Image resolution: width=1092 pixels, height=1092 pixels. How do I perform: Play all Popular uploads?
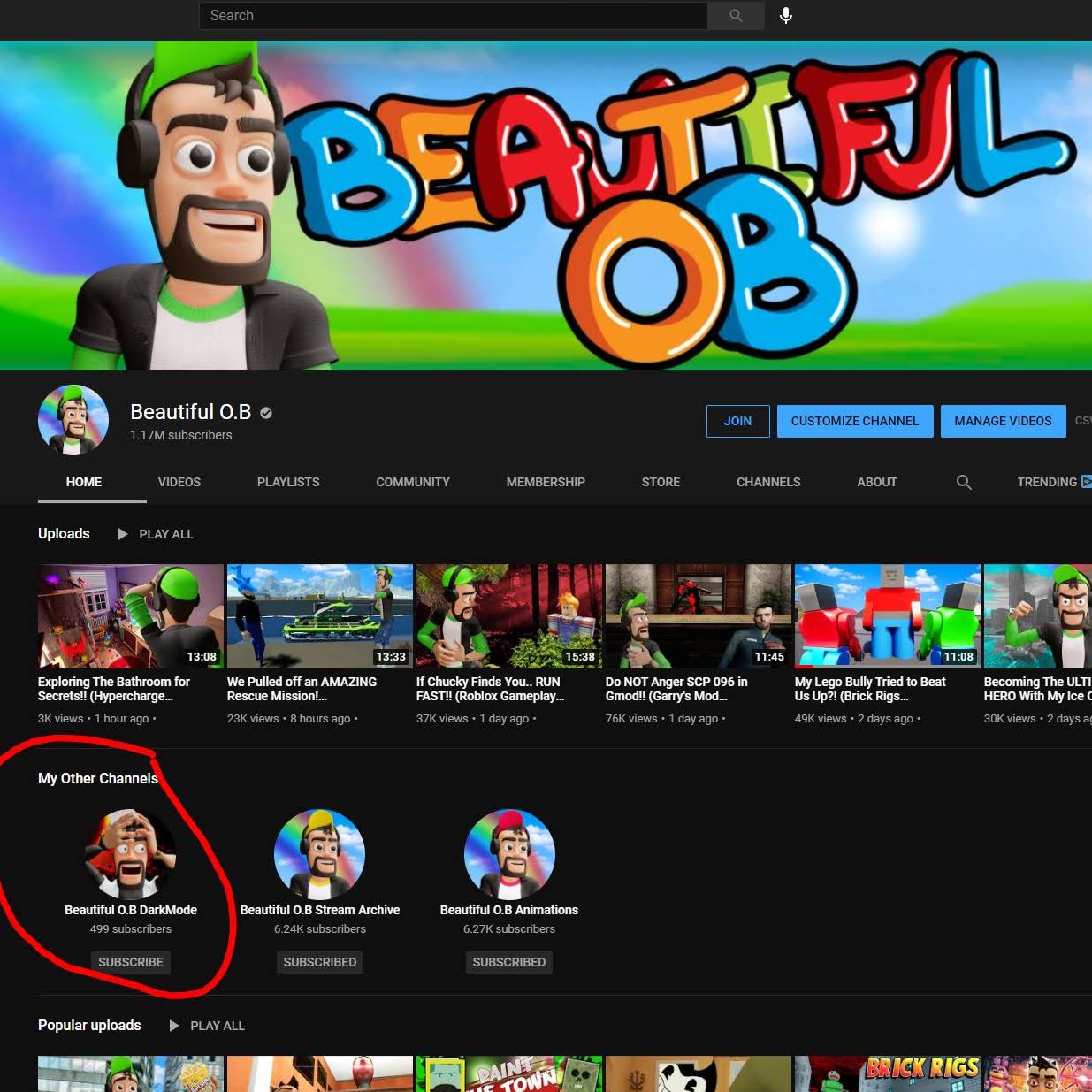coord(208,1026)
